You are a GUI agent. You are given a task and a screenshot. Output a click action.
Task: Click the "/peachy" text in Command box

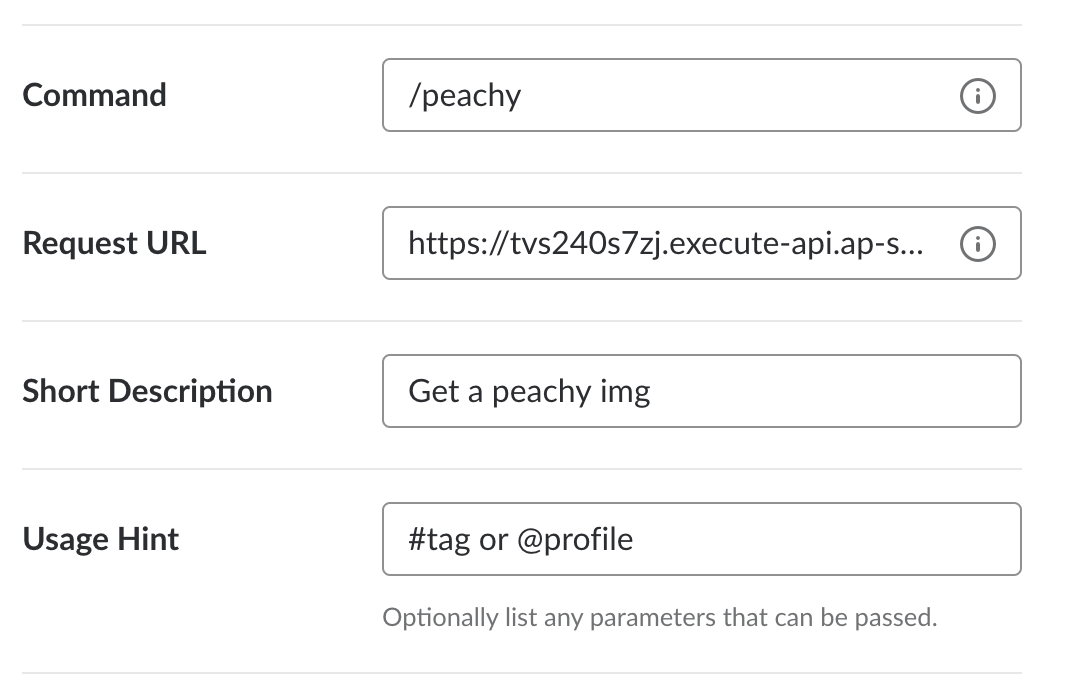pyautogui.click(x=465, y=97)
